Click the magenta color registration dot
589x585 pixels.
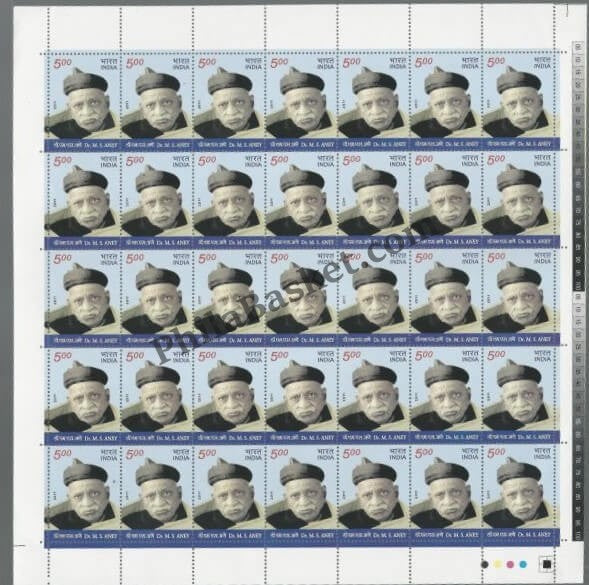(510, 564)
